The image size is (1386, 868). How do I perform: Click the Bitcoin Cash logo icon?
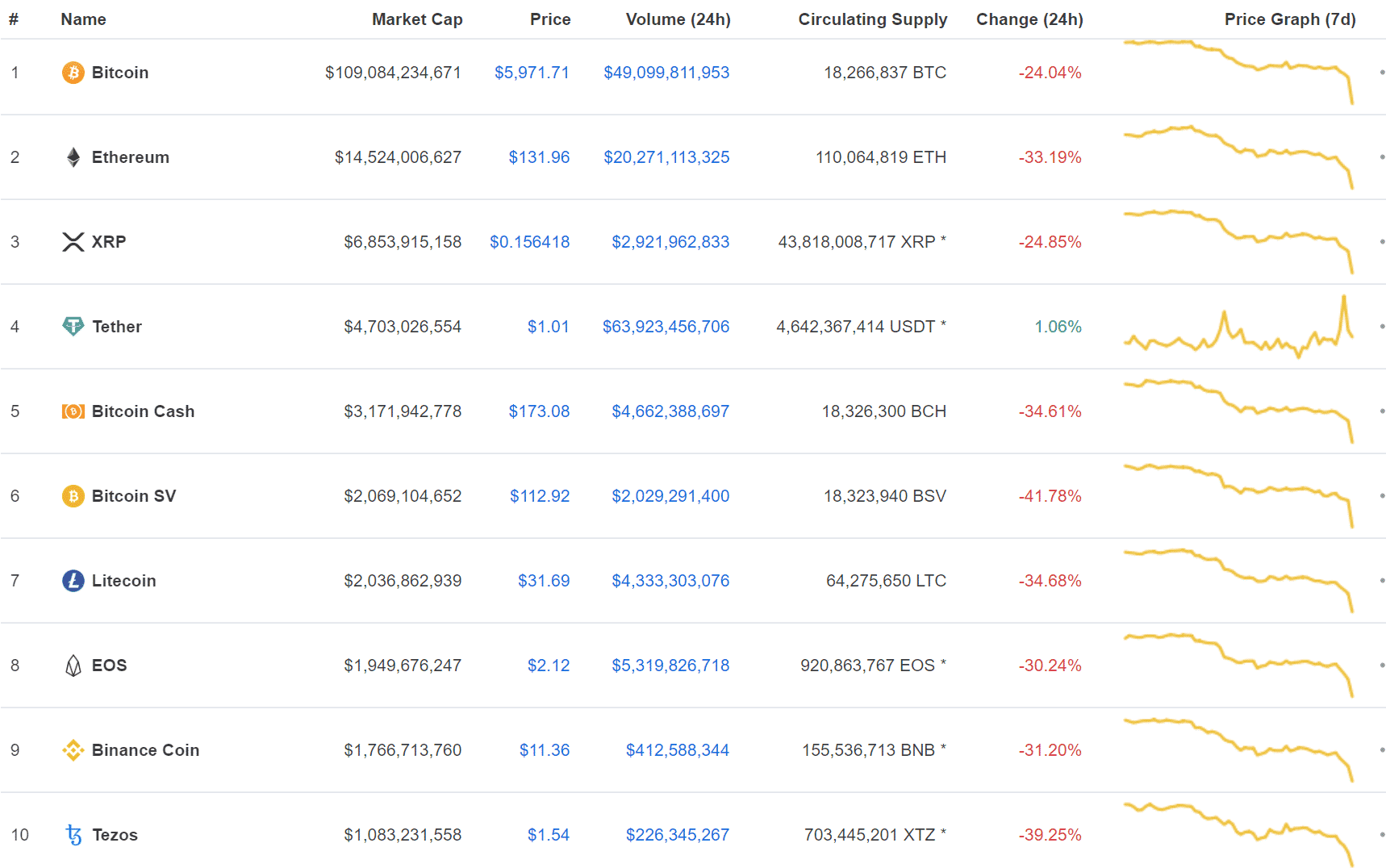click(73, 411)
